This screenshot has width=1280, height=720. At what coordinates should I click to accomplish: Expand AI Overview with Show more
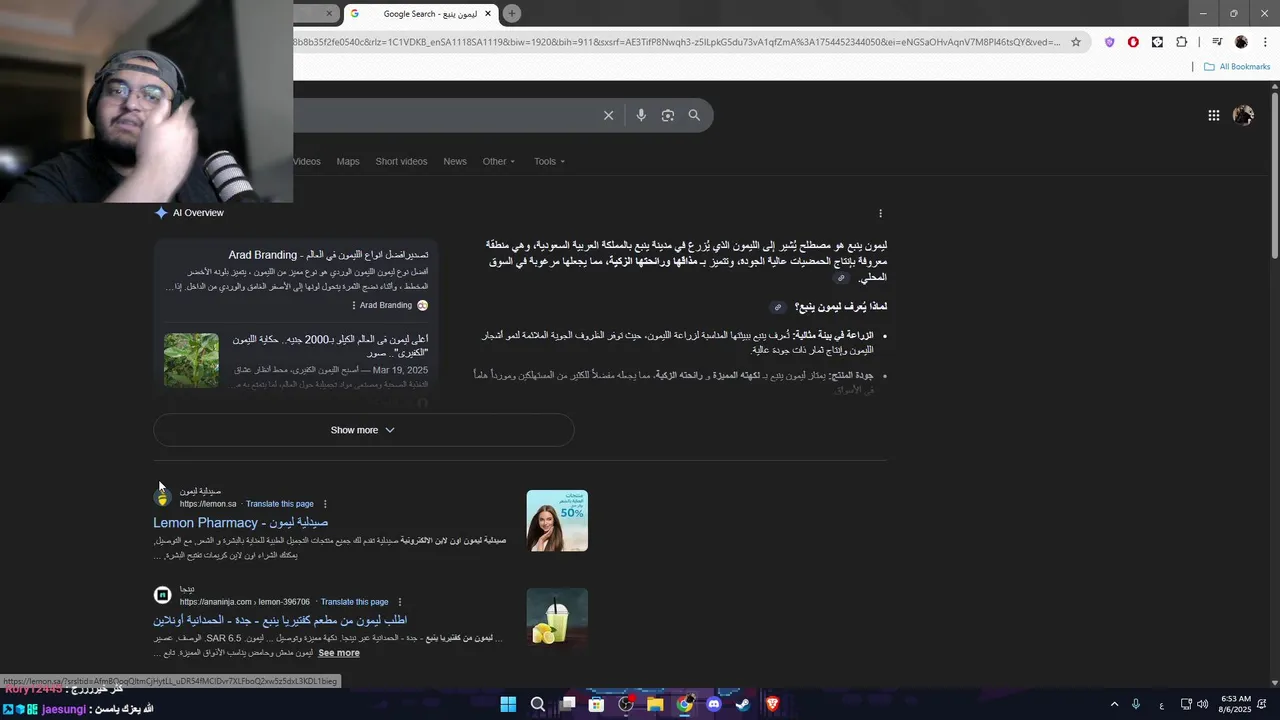click(x=364, y=430)
